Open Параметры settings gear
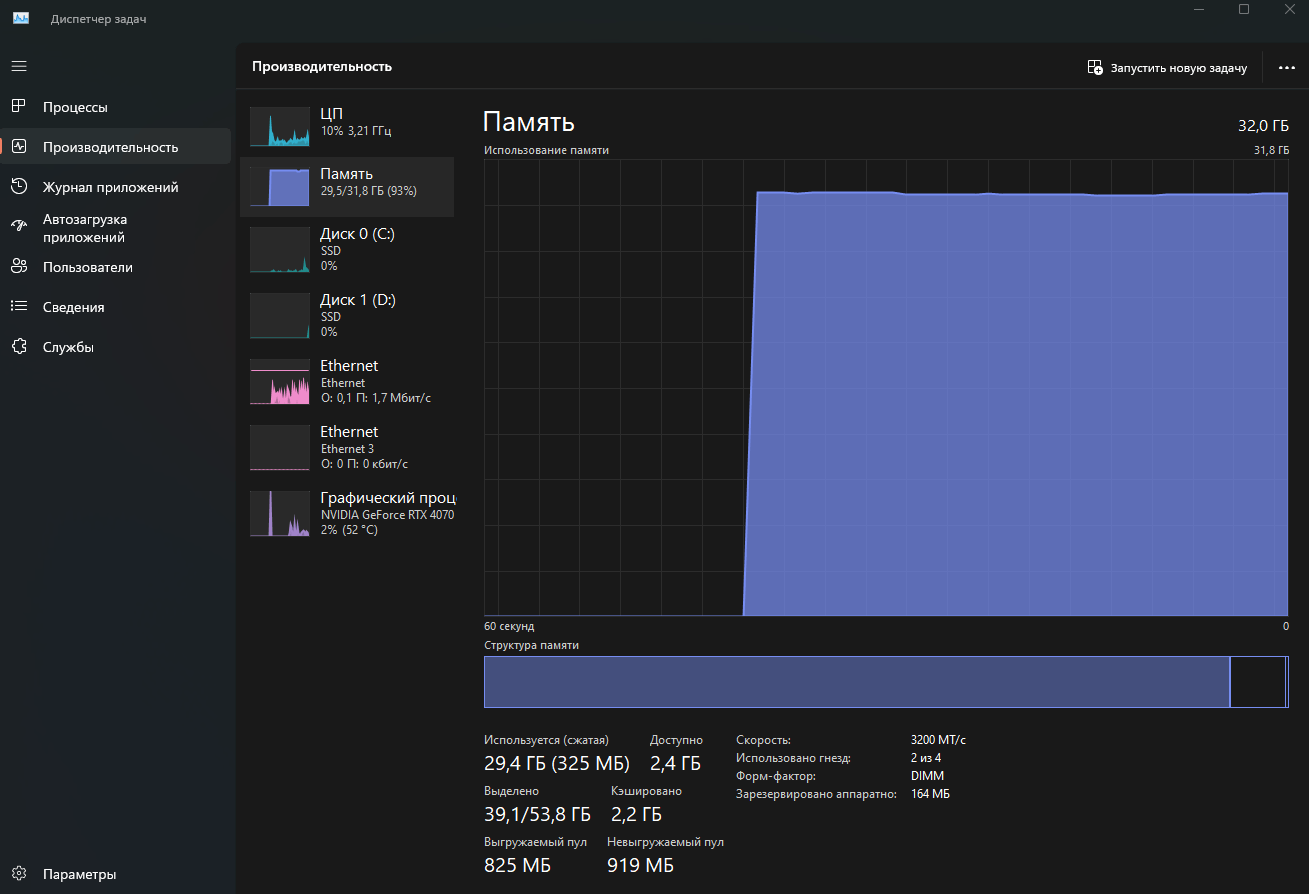Image resolution: width=1309 pixels, height=894 pixels. click(19, 873)
